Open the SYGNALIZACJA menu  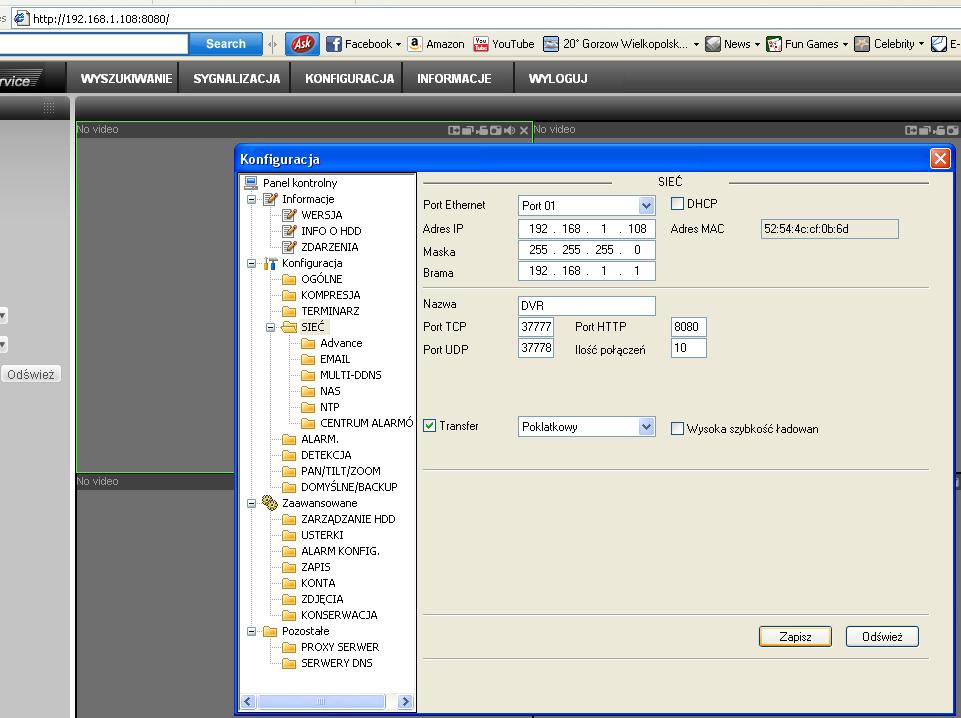[x=237, y=78]
